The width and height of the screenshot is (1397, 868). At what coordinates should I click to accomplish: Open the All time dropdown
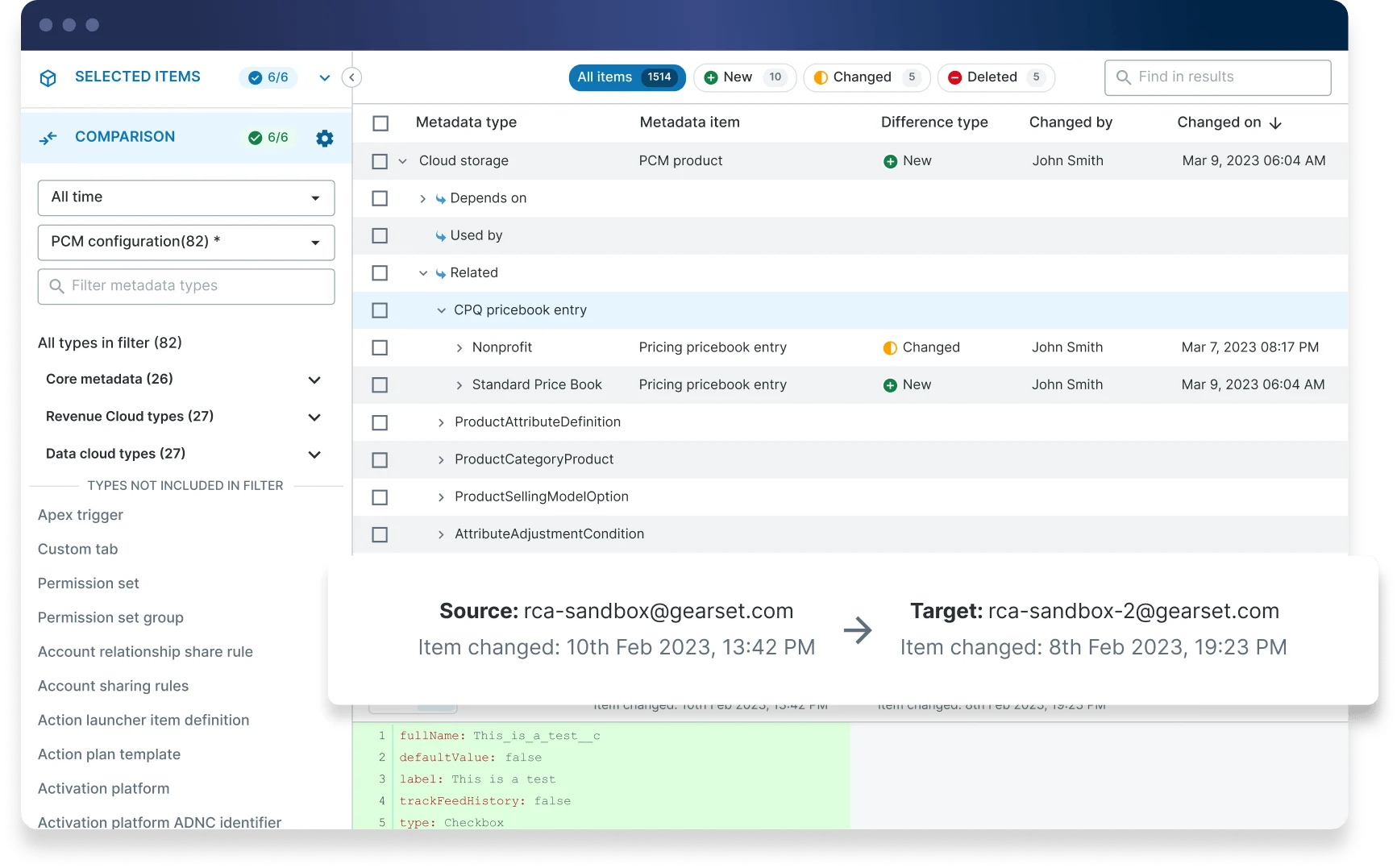click(186, 197)
